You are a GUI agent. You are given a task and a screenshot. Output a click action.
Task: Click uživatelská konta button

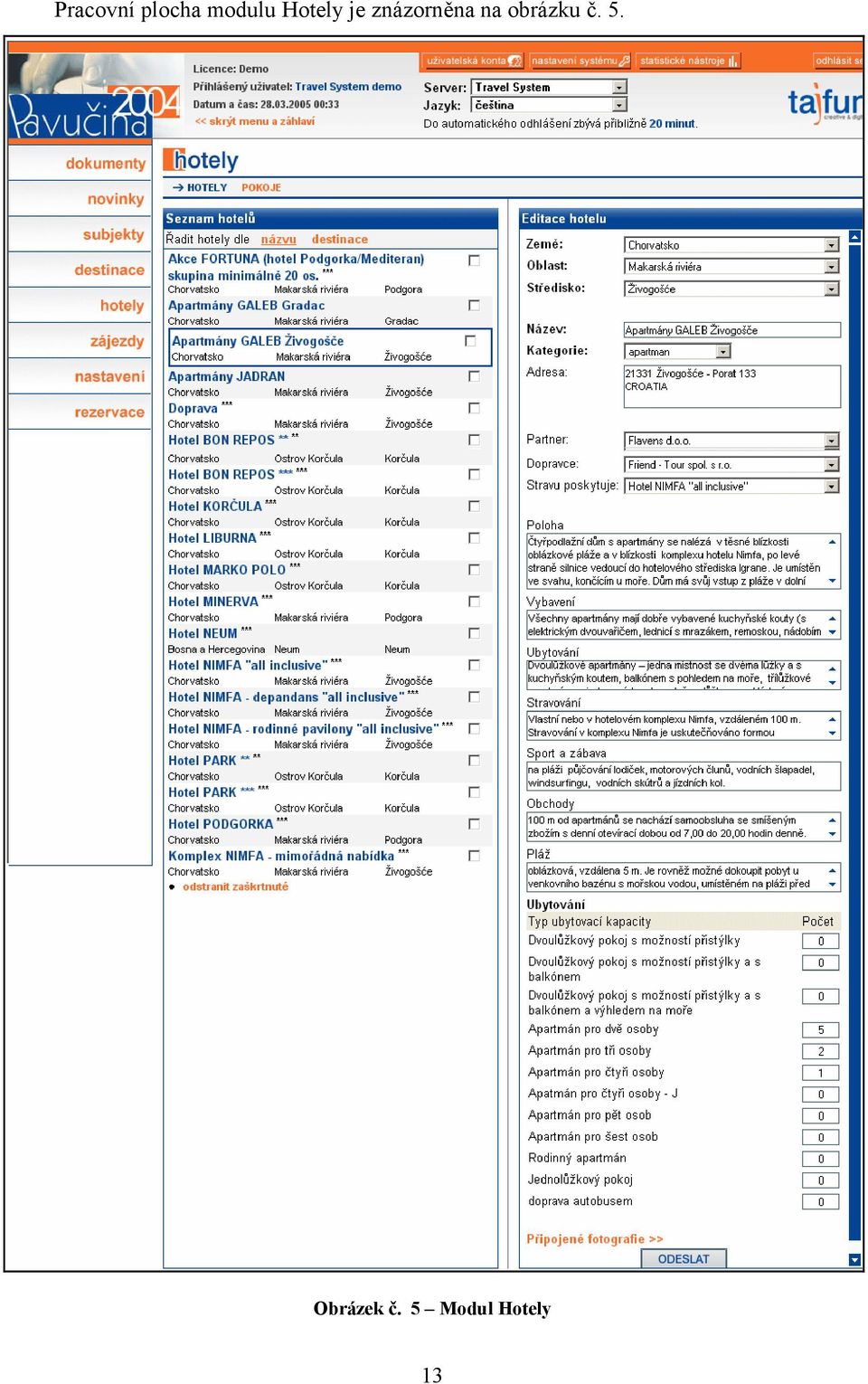474,62
